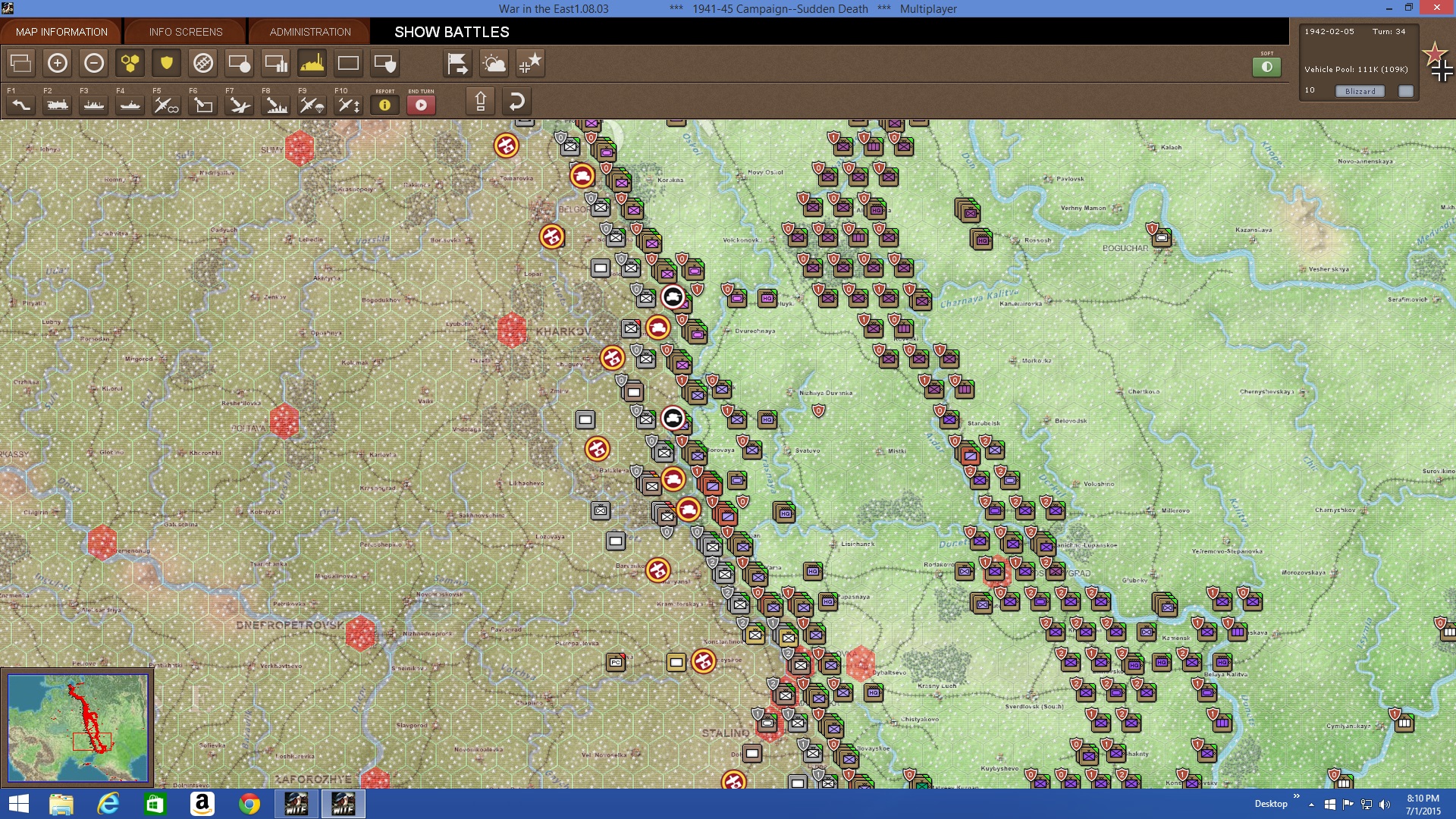Show hidden system tray icons arrow
The image size is (1456, 819).
click(1311, 805)
